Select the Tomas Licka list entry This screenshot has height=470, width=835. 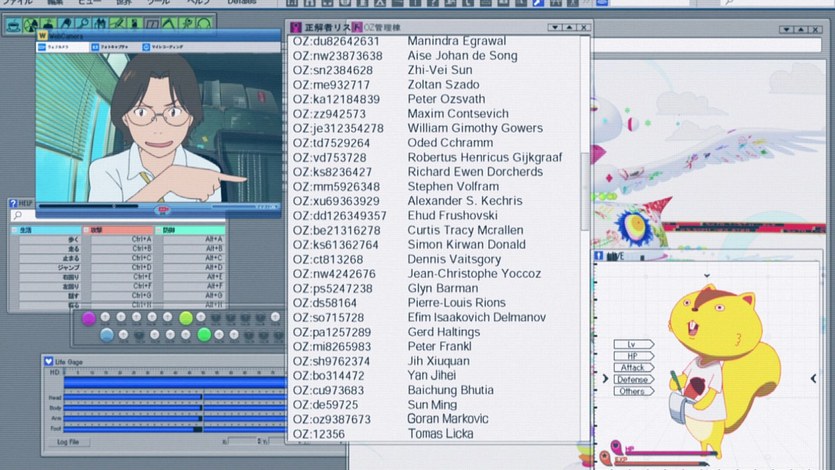[440, 434]
